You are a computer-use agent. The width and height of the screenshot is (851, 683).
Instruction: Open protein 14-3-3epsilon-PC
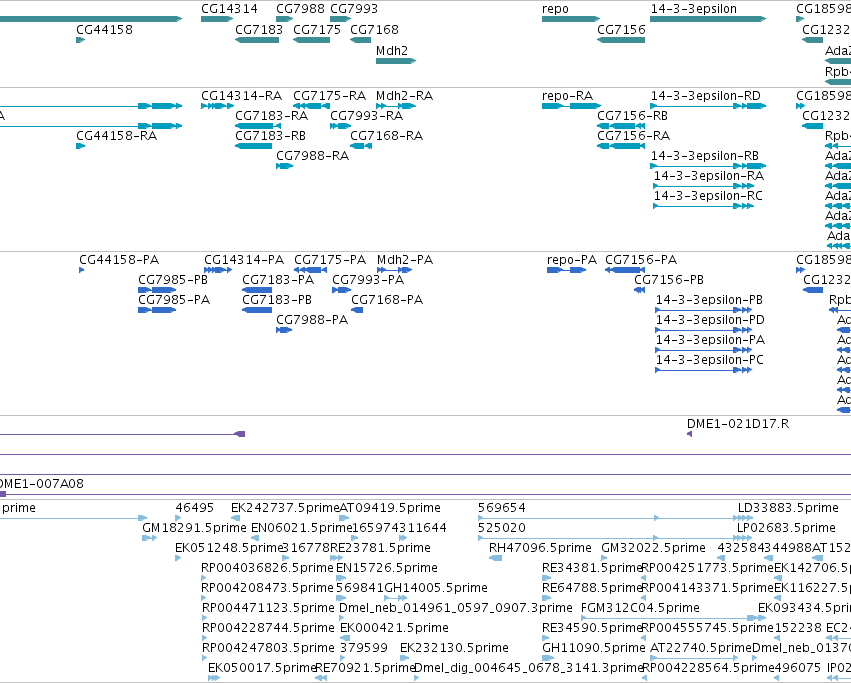[709, 360]
